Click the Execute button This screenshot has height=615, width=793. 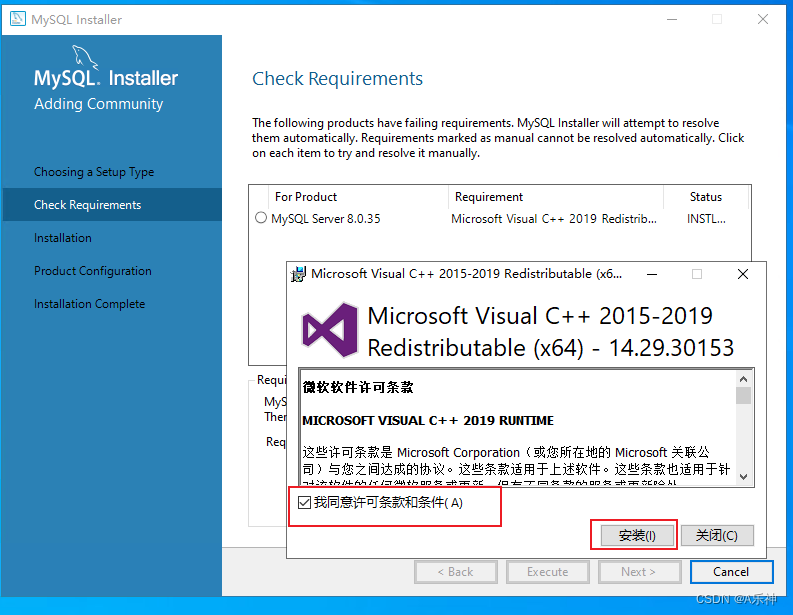(x=547, y=572)
